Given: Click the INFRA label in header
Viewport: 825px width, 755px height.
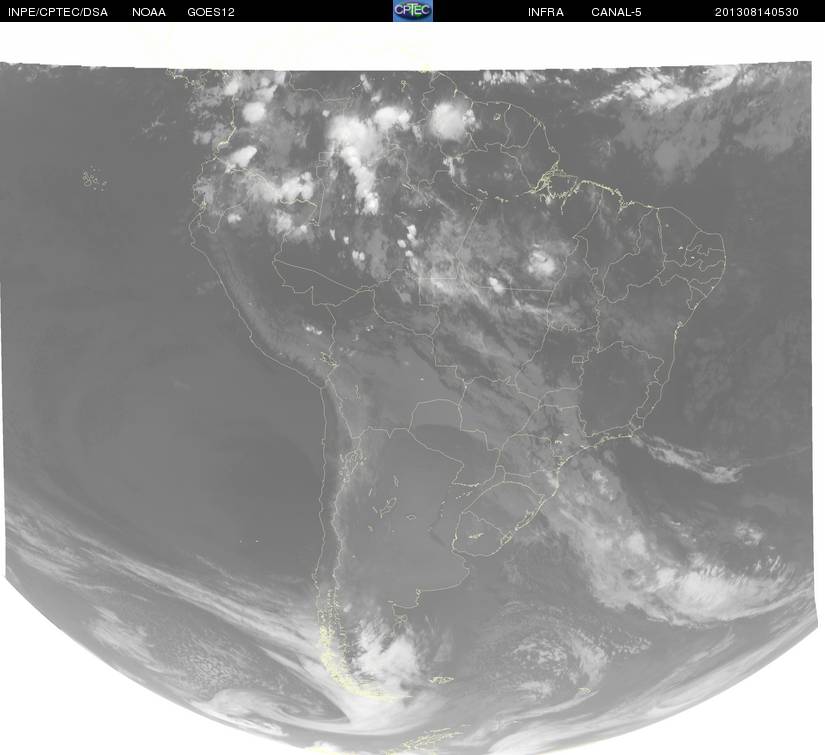Looking at the screenshot, I should pos(546,12).
